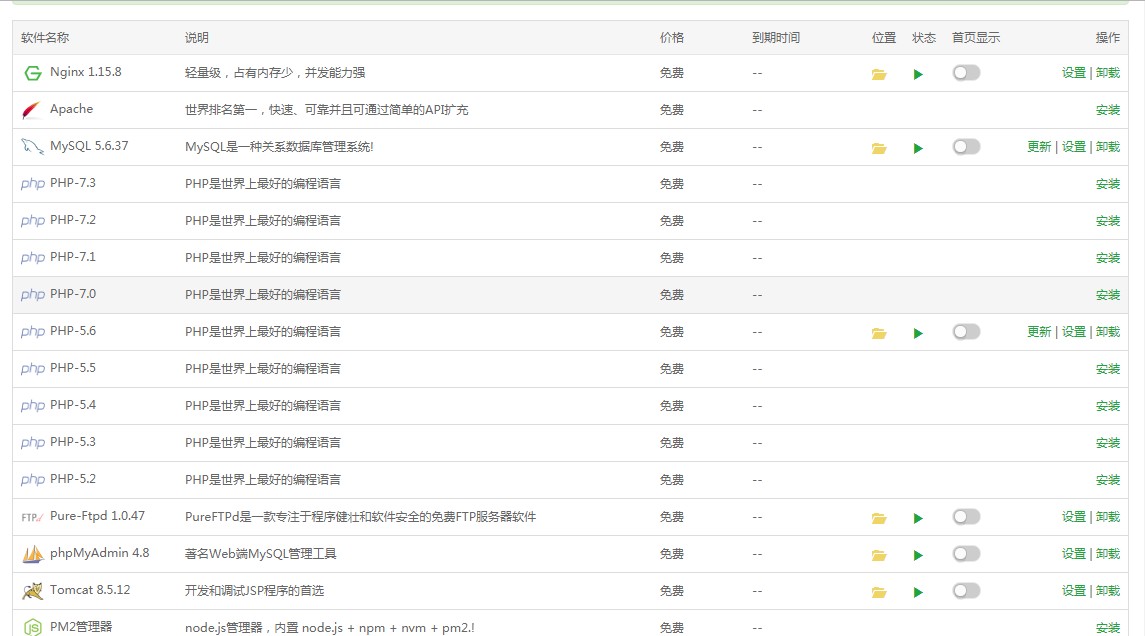Click the MySQL 5.6.37 status arrow

pyautogui.click(x=918, y=148)
